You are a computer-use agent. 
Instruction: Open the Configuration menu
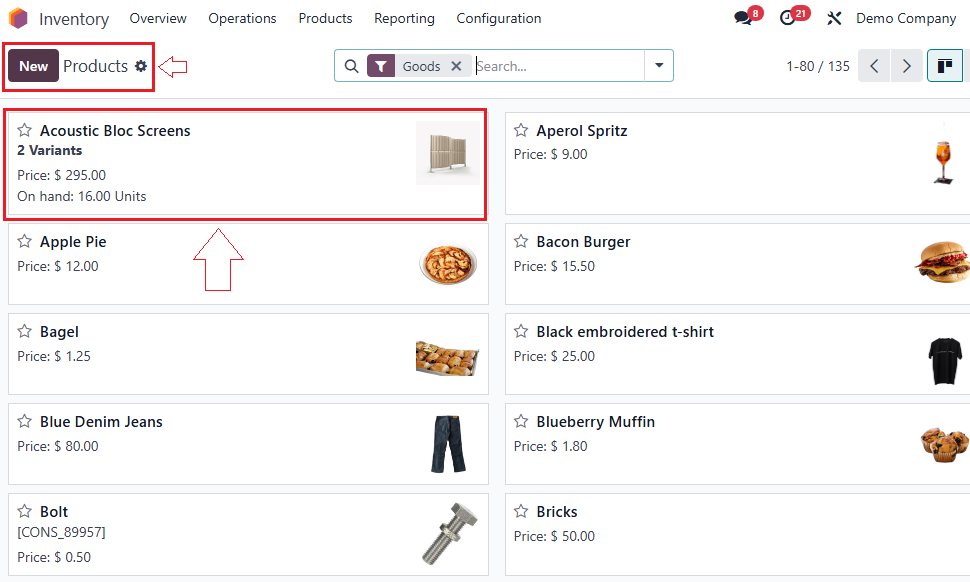pyautogui.click(x=498, y=18)
